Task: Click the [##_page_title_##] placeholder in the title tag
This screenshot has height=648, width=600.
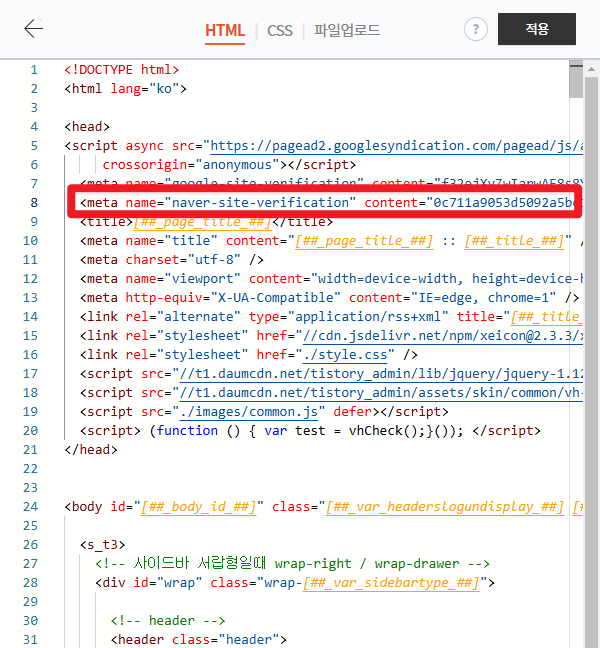Action: click(x=202, y=222)
